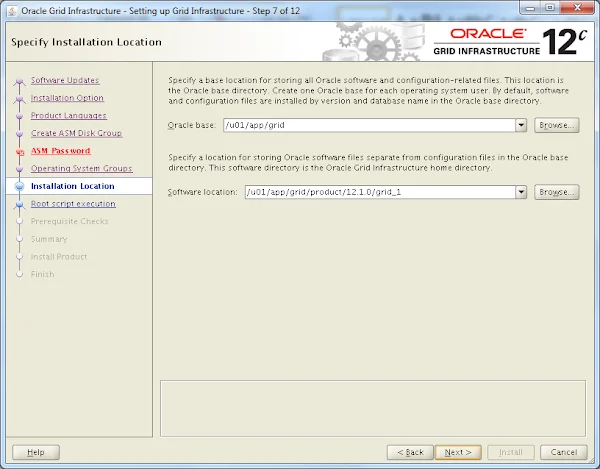Proceed with the Next button

(x=458, y=452)
